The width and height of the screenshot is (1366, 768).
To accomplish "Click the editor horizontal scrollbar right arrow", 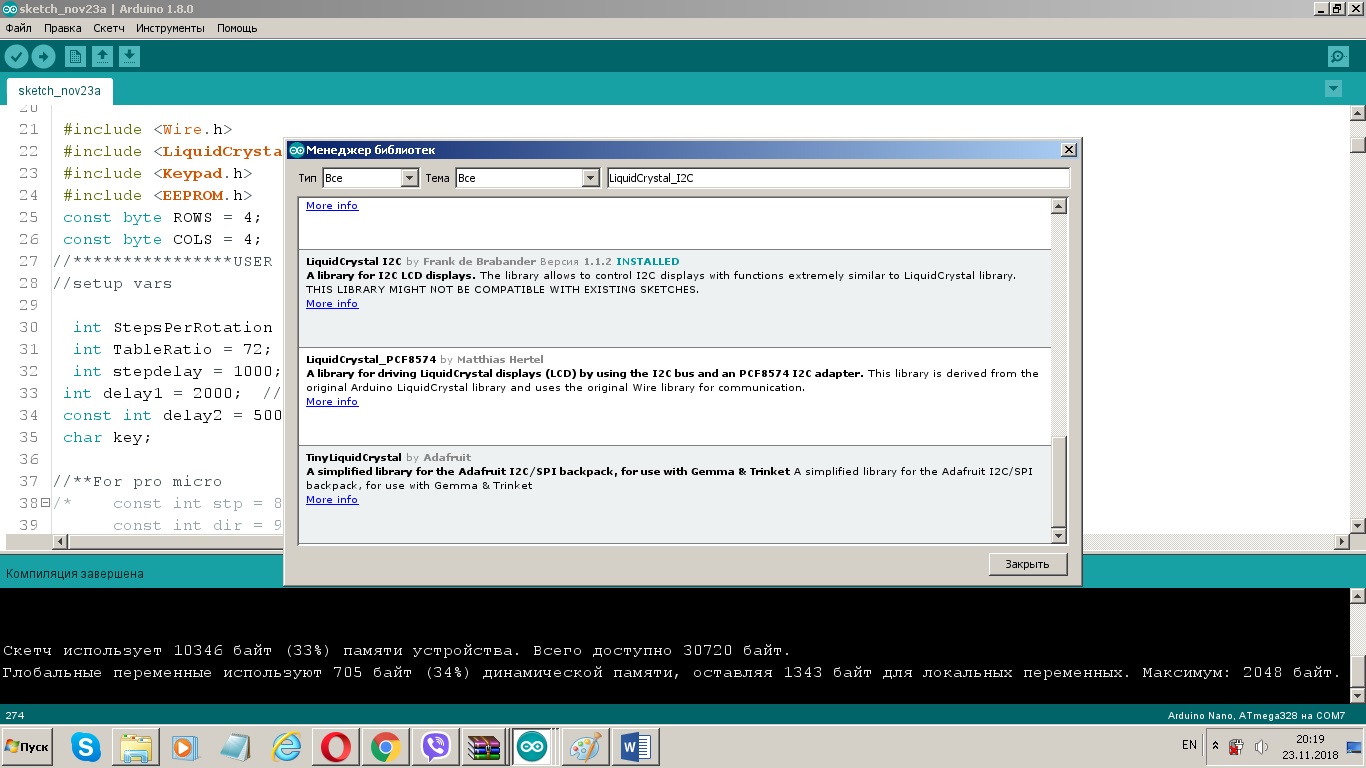I will (1342, 541).
